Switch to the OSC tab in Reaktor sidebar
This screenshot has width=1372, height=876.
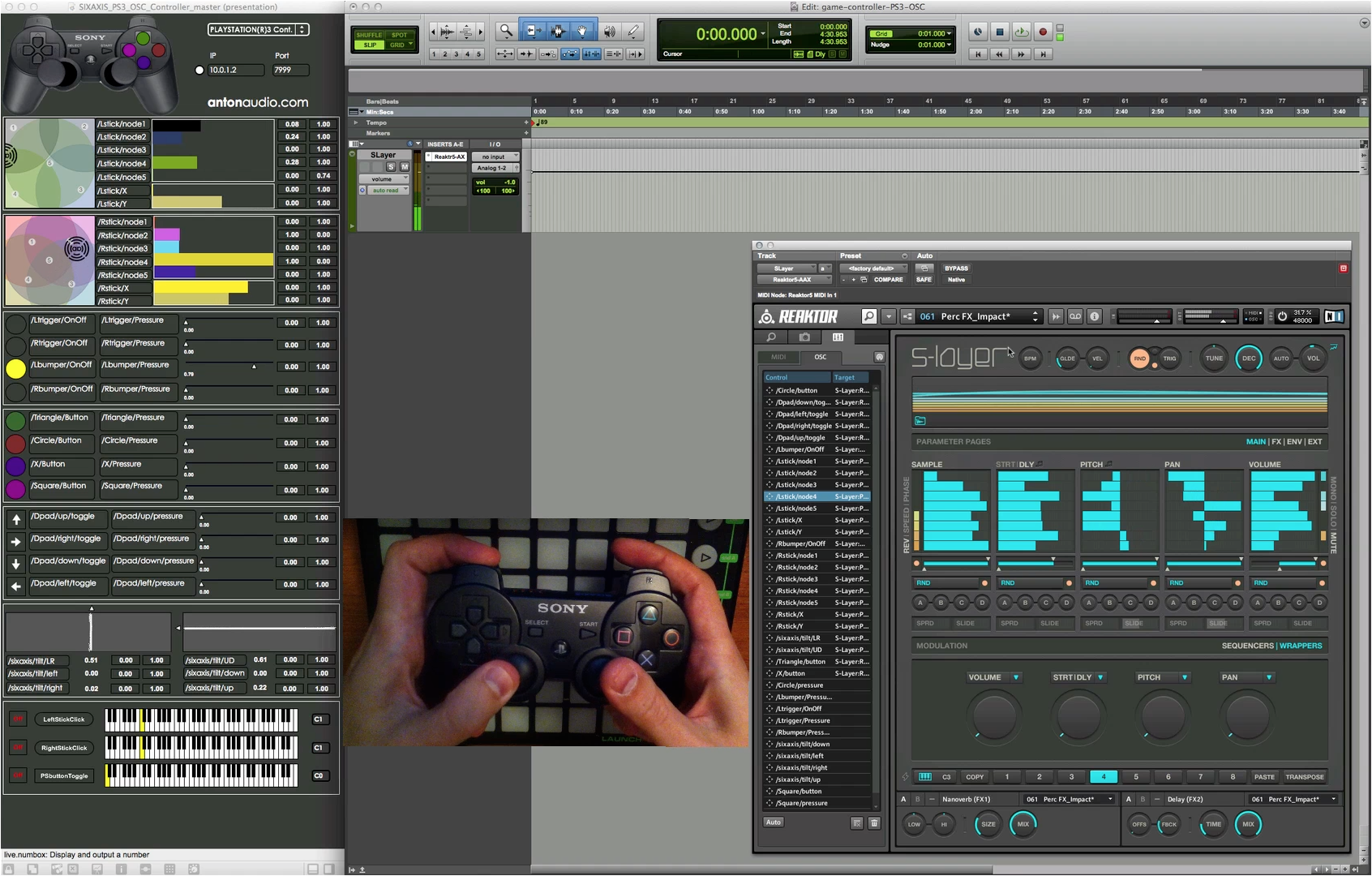pos(821,357)
